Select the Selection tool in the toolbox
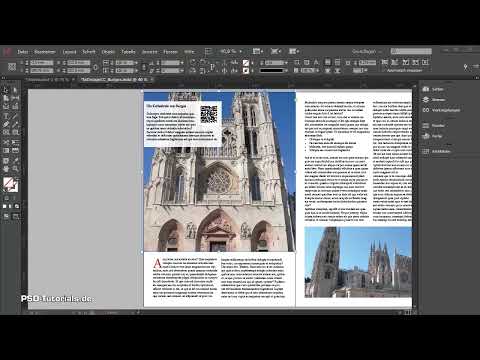 [6, 90]
